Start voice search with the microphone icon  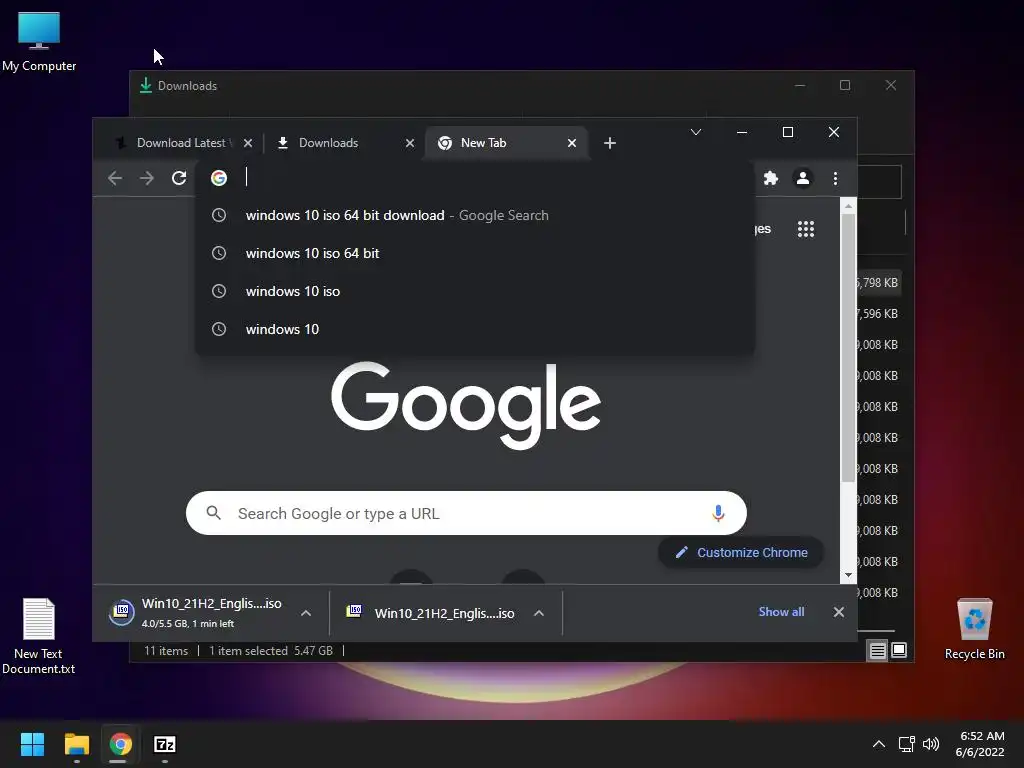coord(718,513)
